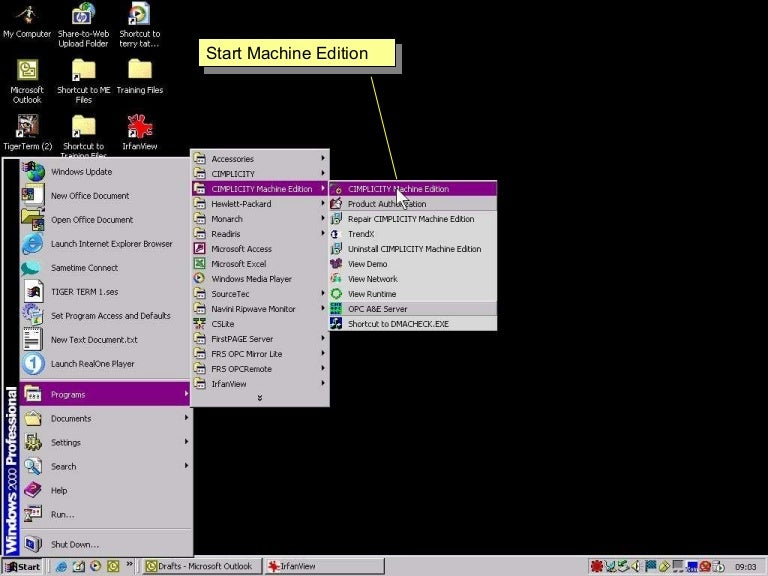Click the system tray clock
Image resolution: width=768 pixels, height=576 pixels.
(x=745, y=567)
